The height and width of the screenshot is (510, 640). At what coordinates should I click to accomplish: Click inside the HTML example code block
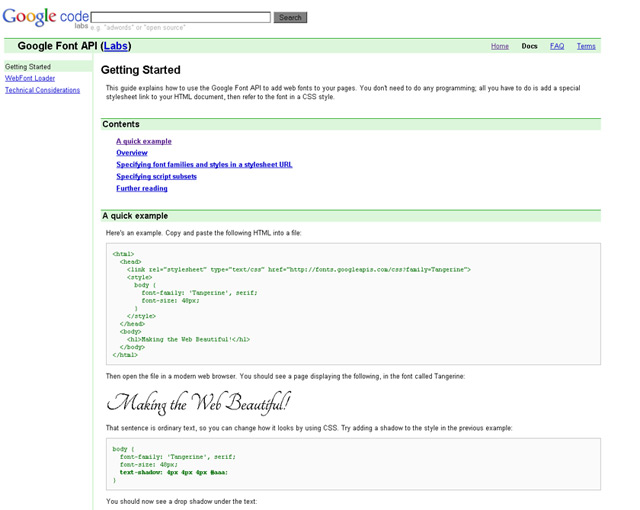pos(352,302)
